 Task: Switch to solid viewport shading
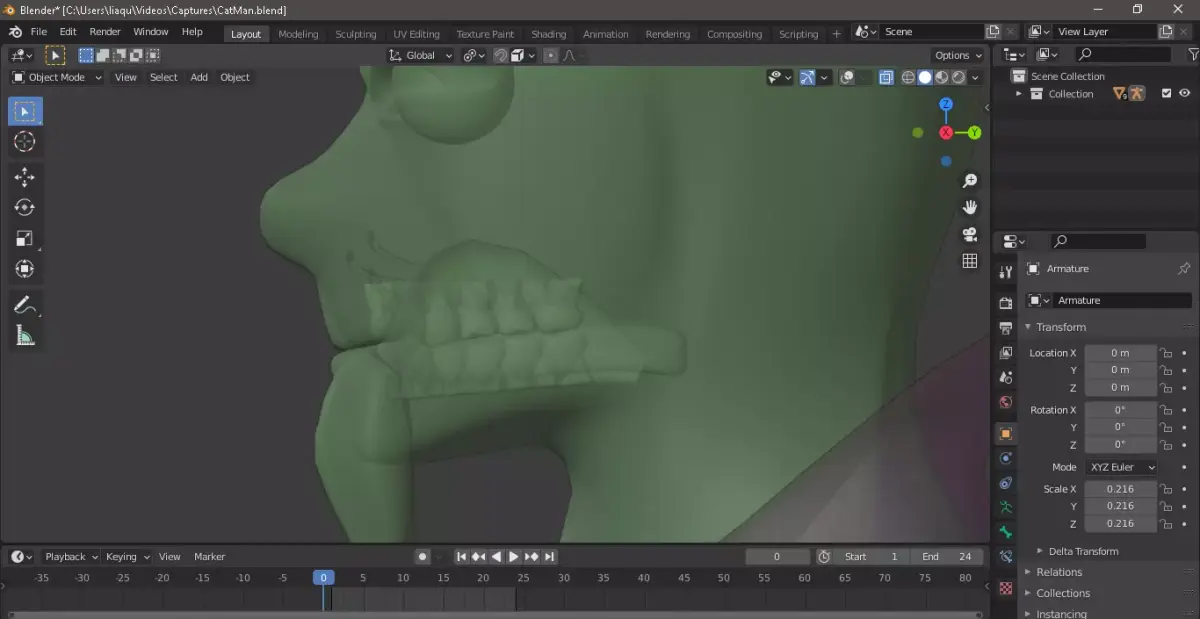(925, 77)
